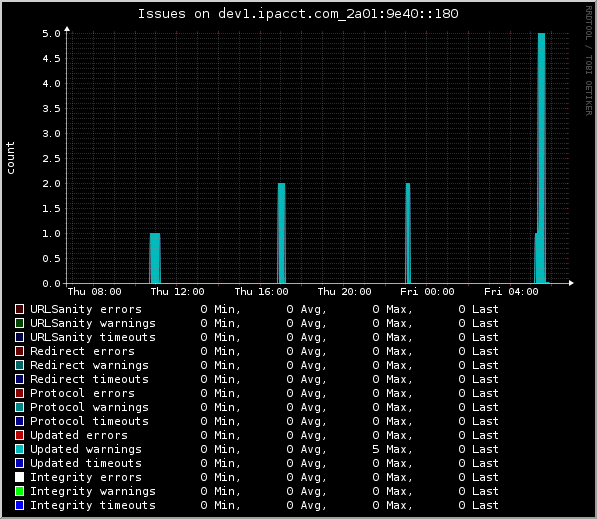Click the Redirect timeouts legend label
This screenshot has width=597, height=519.
[x=89, y=379]
